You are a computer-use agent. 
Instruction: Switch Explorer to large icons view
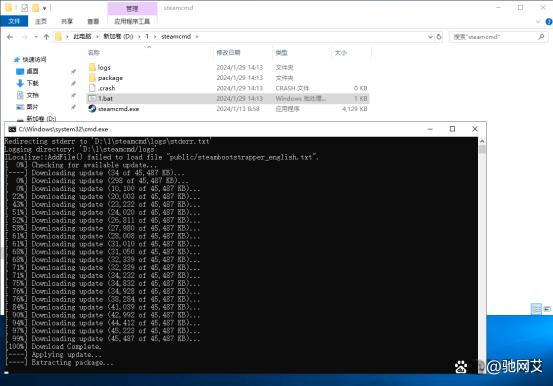pos(547,309)
